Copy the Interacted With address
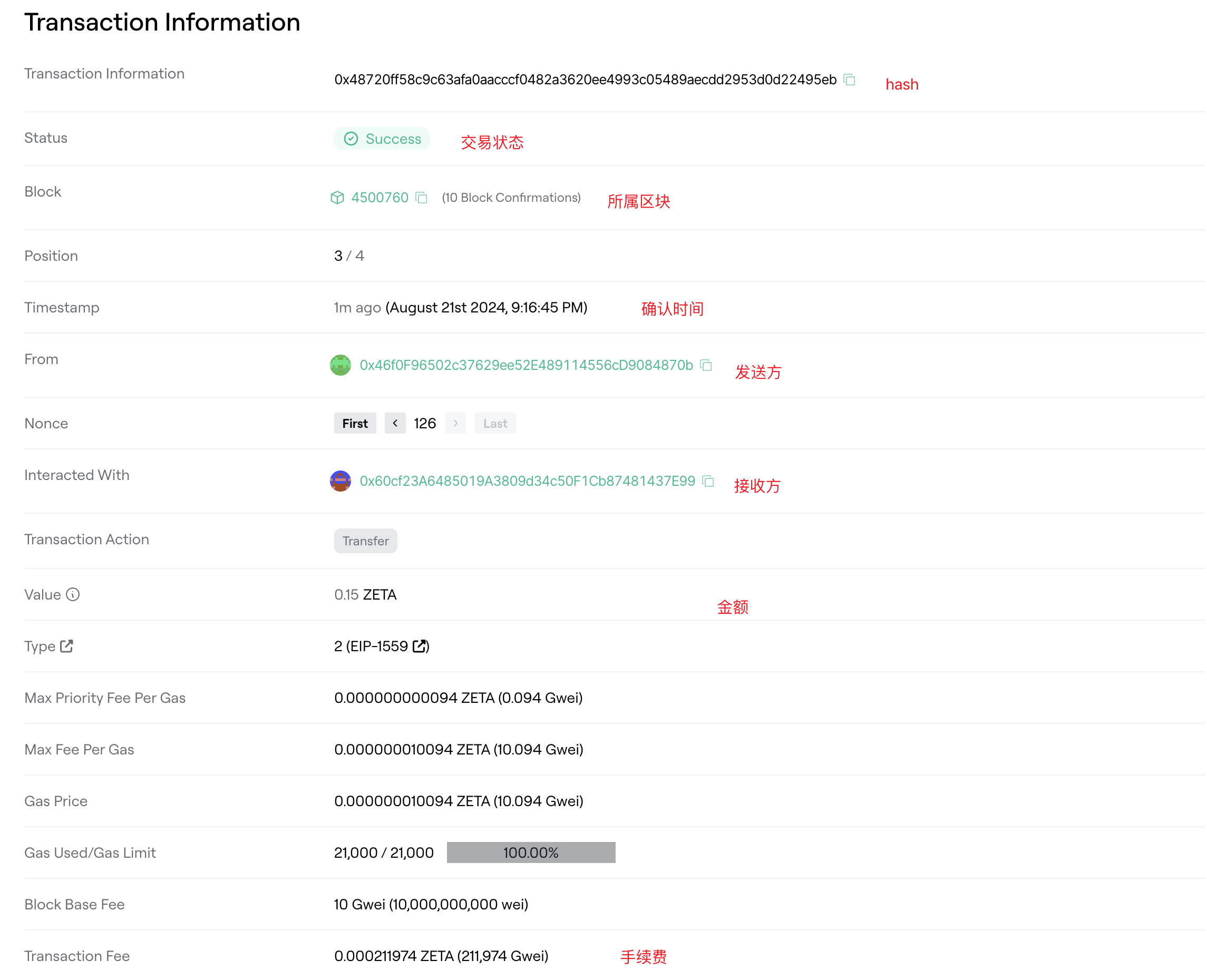1207x980 pixels. click(708, 481)
